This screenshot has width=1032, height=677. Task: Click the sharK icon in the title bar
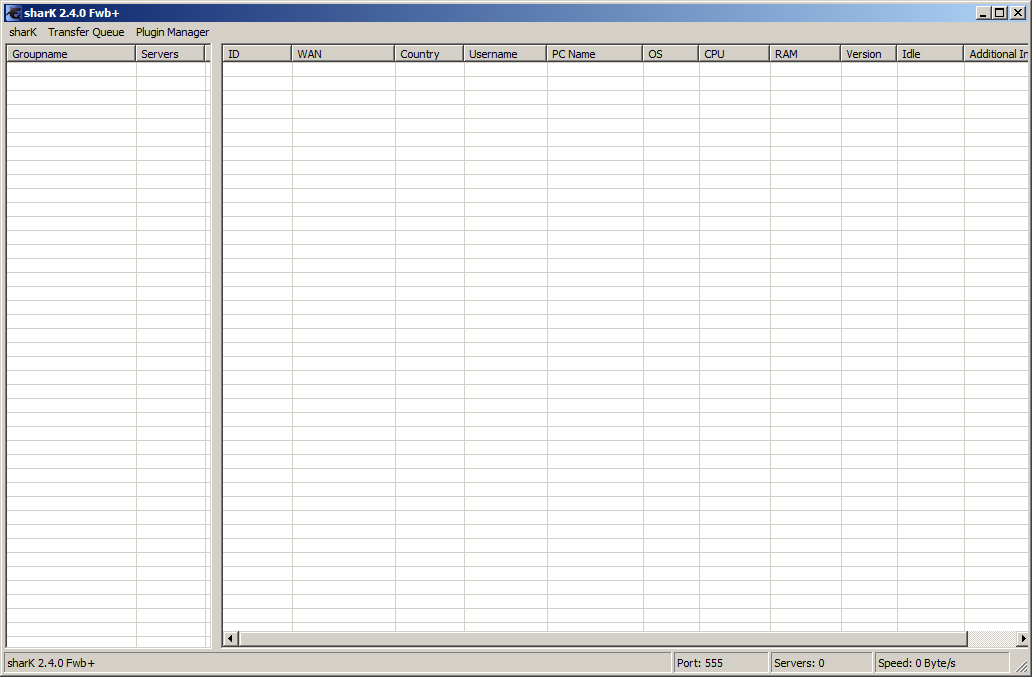tap(14, 13)
